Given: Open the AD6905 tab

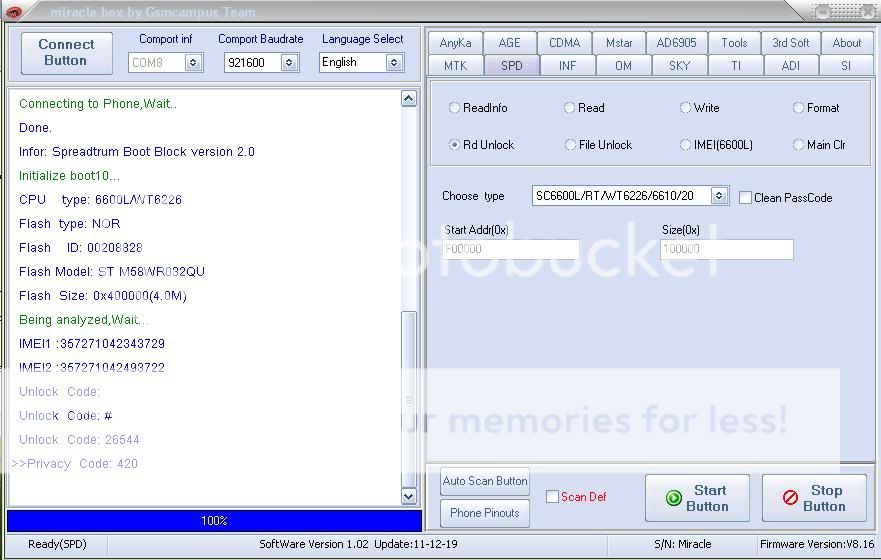Looking at the screenshot, I should pyautogui.click(x=676, y=43).
